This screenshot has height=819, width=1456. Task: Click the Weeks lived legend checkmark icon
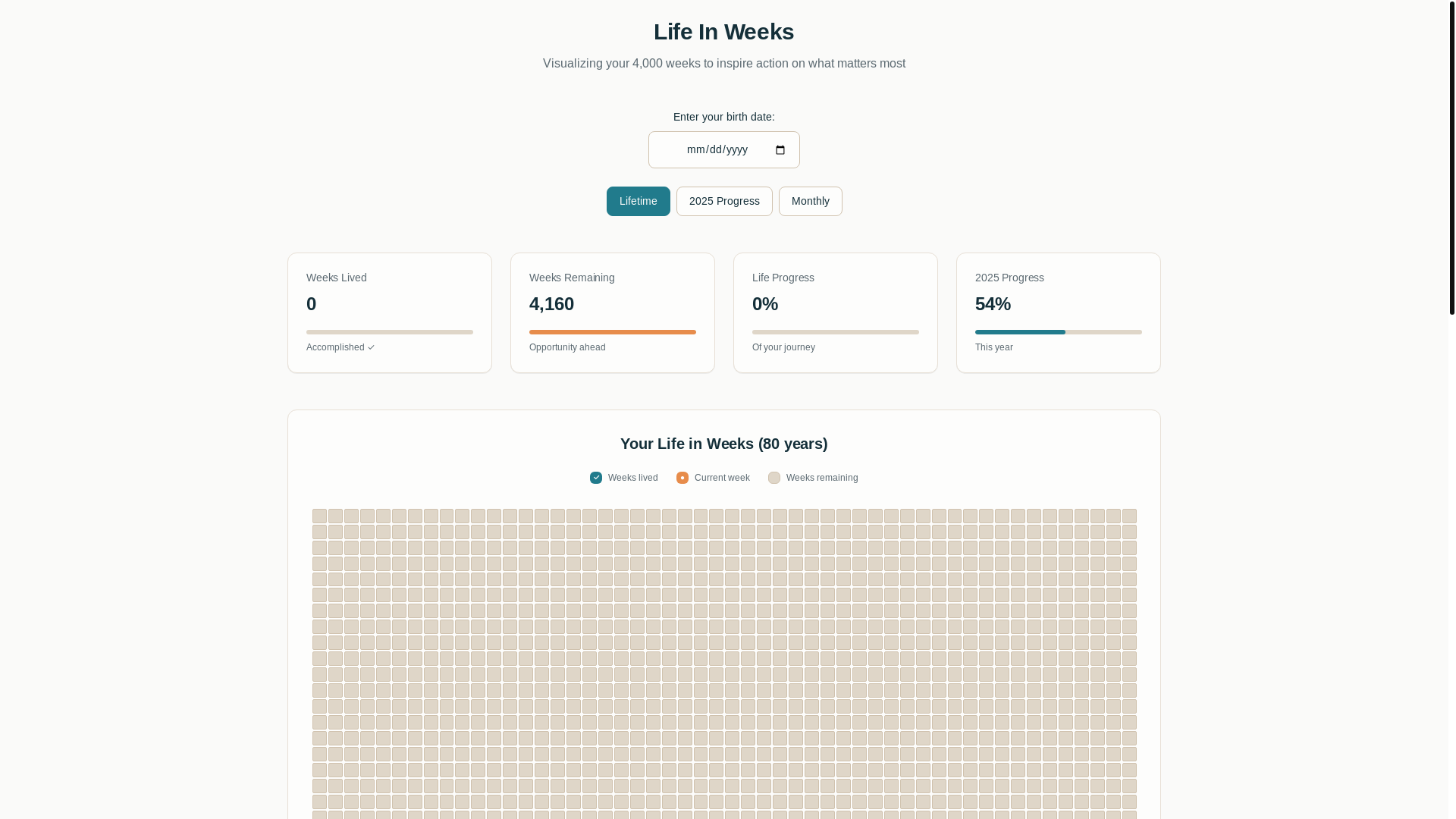596,478
